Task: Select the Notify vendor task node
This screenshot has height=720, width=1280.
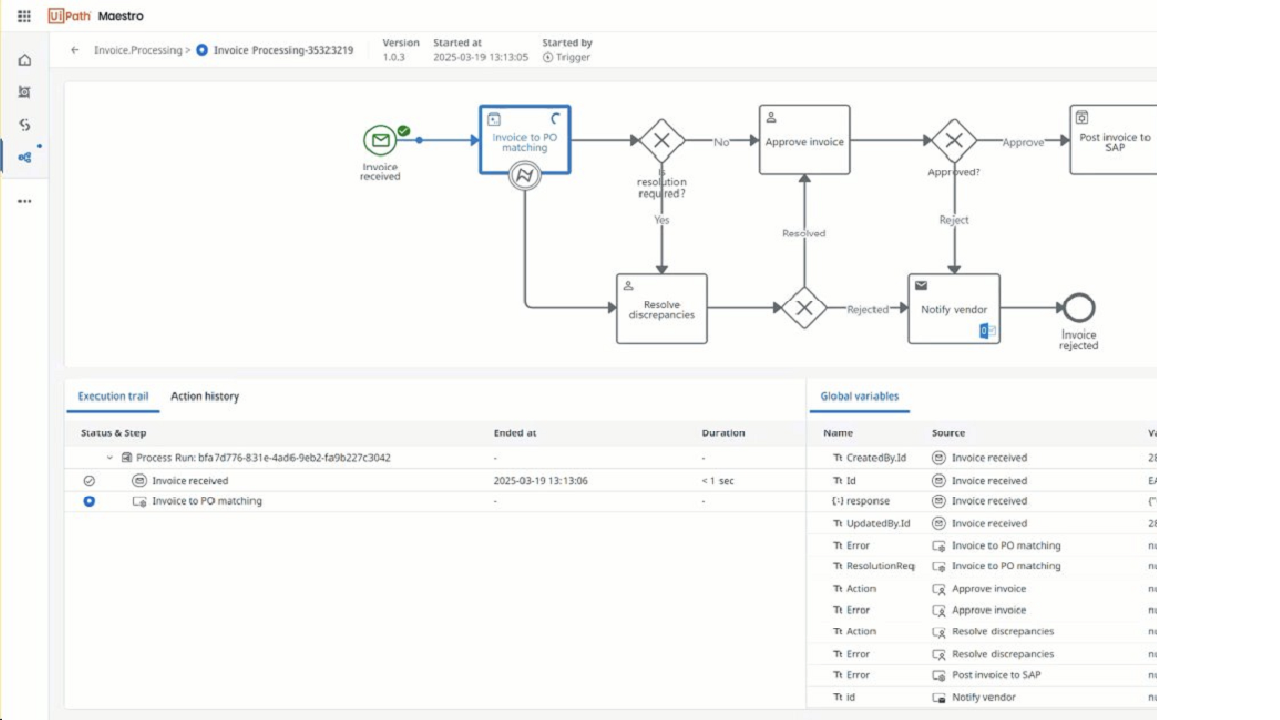Action: [954, 309]
